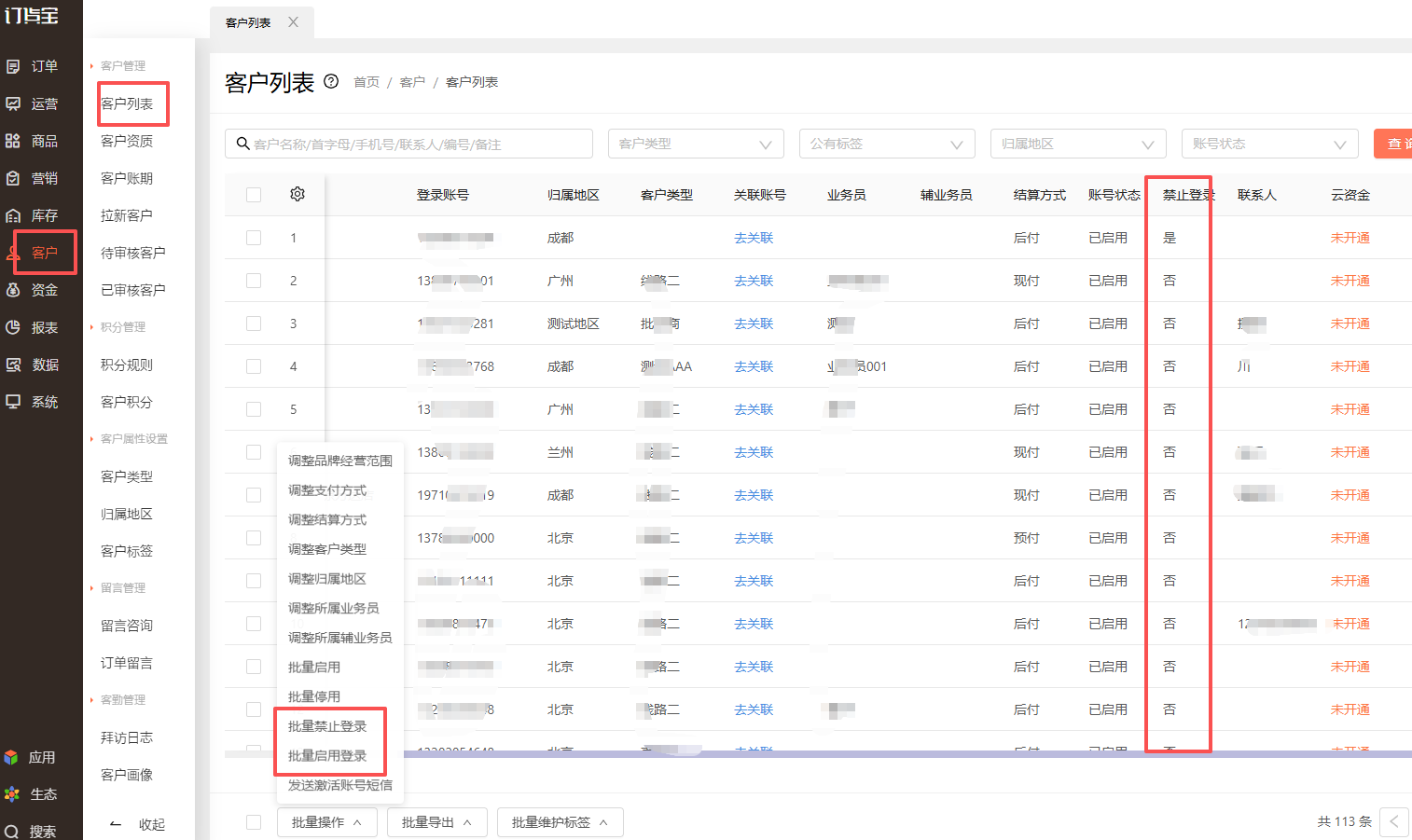This screenshot has width=1412, height=840.
Task: Select 批量停用 in the batch menu
Action: coord(314,696)
